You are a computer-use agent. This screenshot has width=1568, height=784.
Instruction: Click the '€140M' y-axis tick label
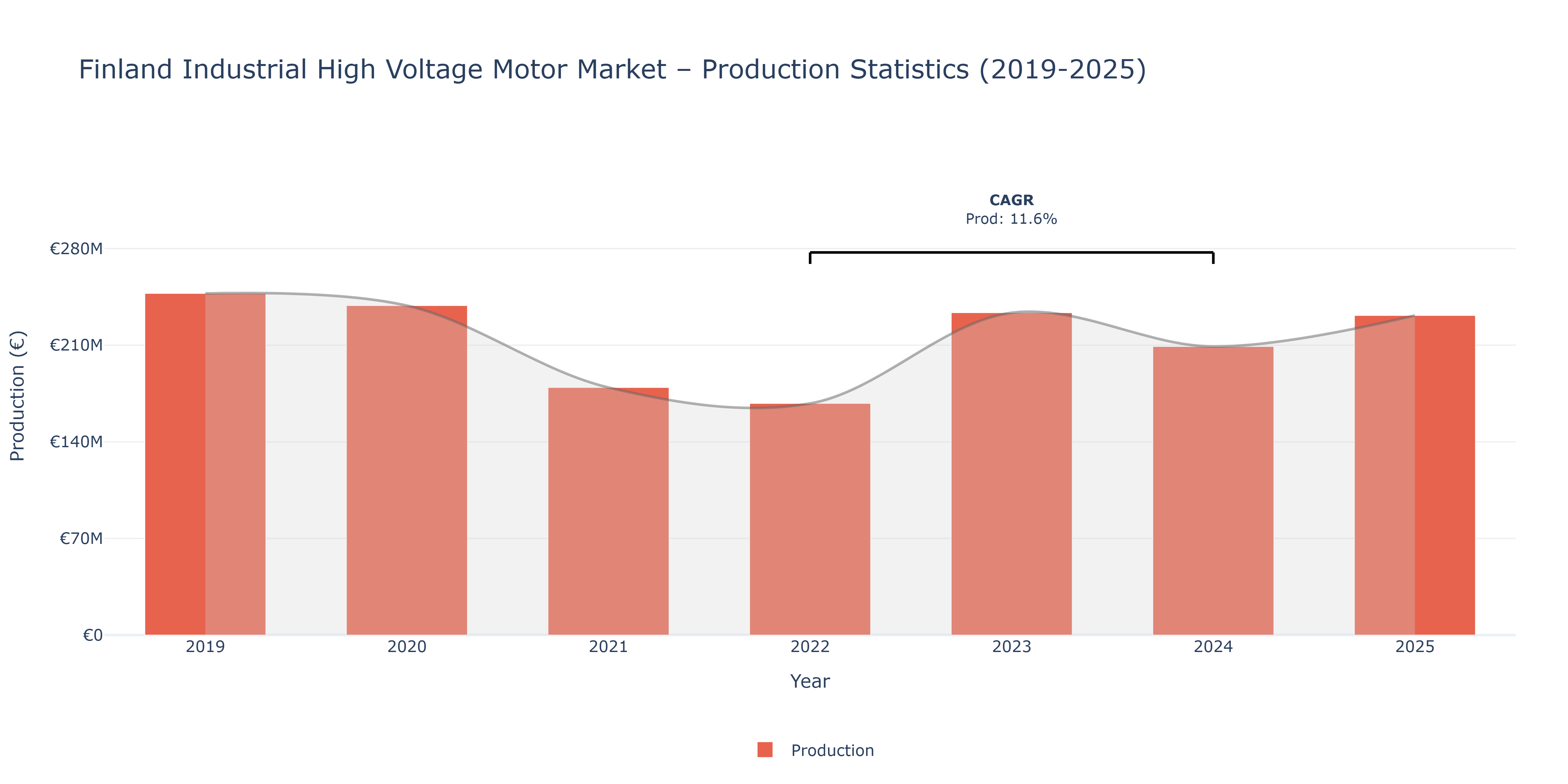[x=76, y=441]
